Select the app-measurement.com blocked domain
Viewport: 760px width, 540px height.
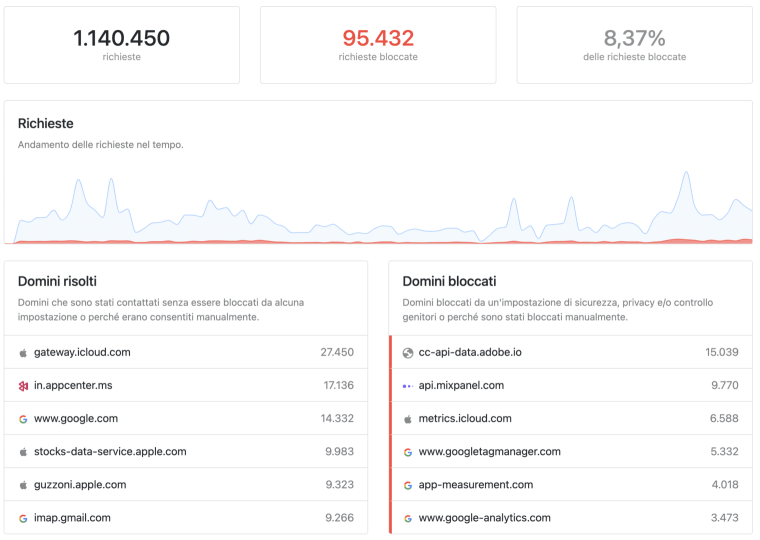[475, 484]
